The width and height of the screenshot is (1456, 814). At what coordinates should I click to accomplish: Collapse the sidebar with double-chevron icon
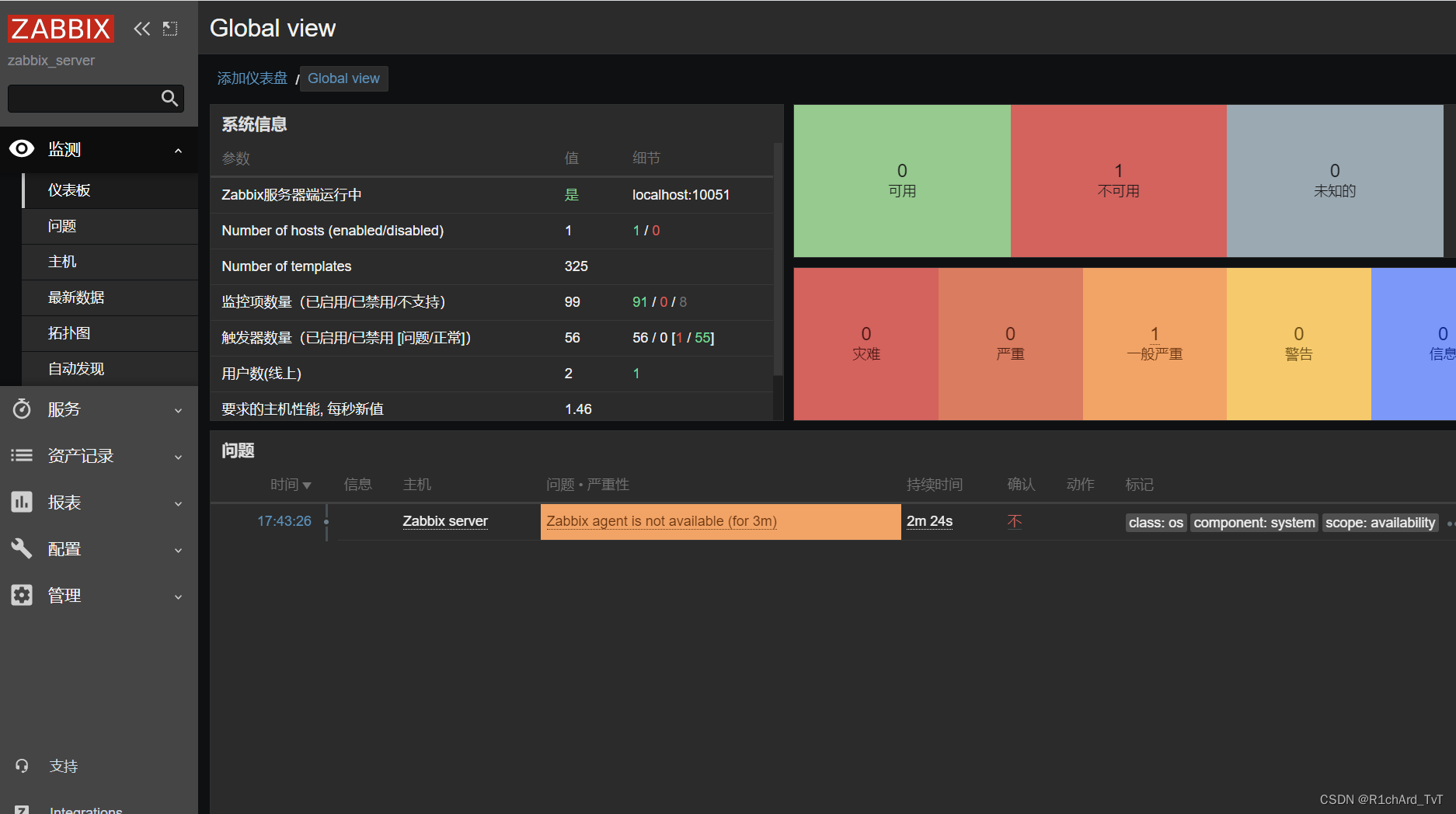(142, 28)
